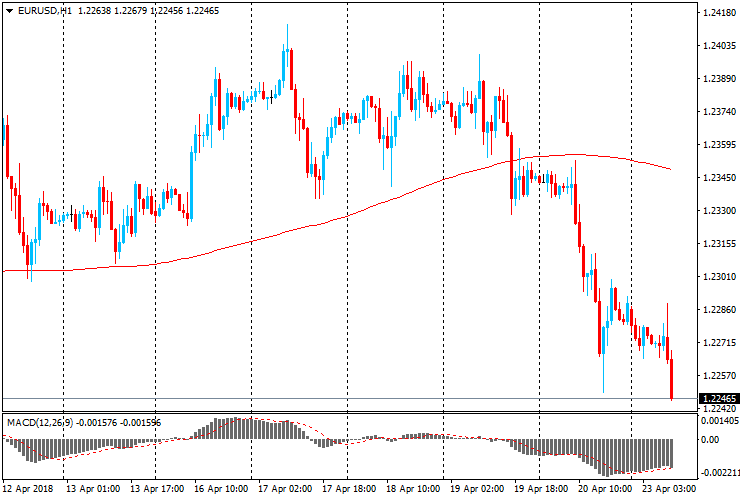
Task: Click the 1.22715 price axis label
Action: (x=719, y=343)
